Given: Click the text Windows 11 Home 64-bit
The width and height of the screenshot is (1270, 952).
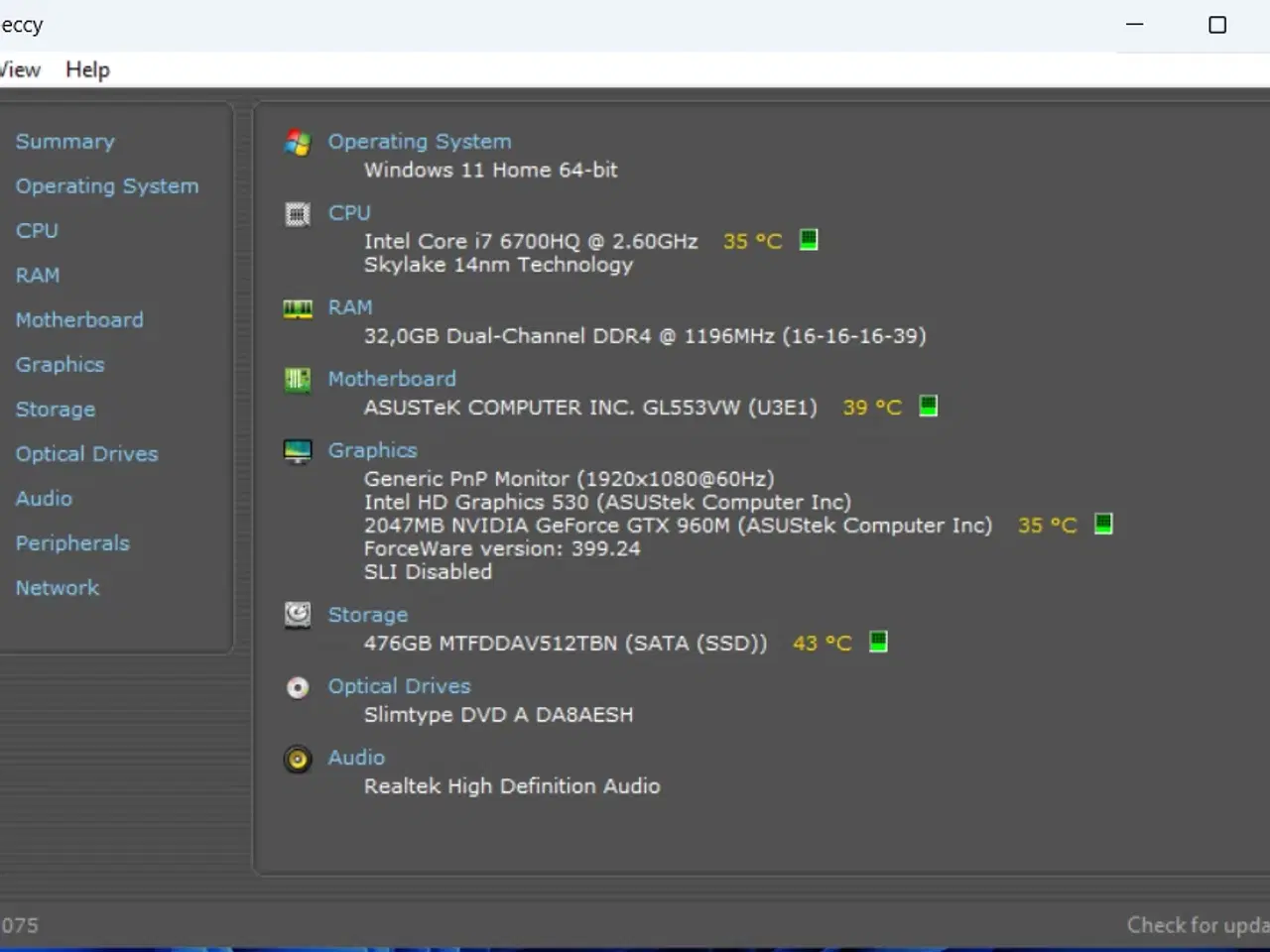Looking at the screenshot, I should click(x=490, y=170).
